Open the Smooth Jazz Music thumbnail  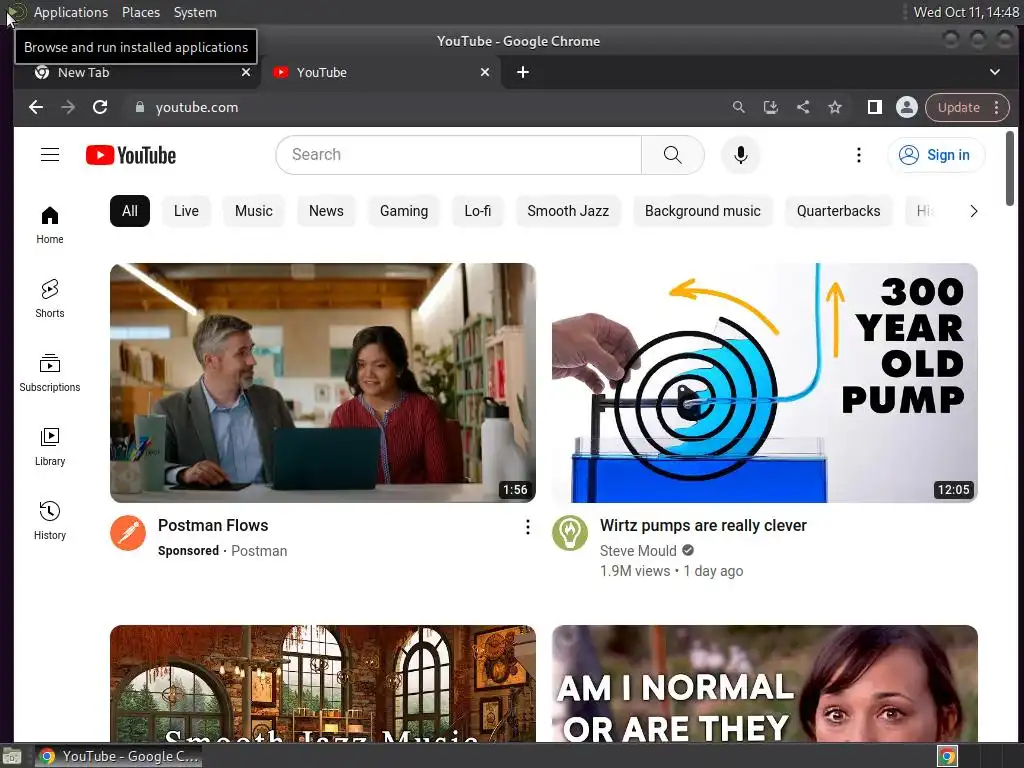coord(323,683)
